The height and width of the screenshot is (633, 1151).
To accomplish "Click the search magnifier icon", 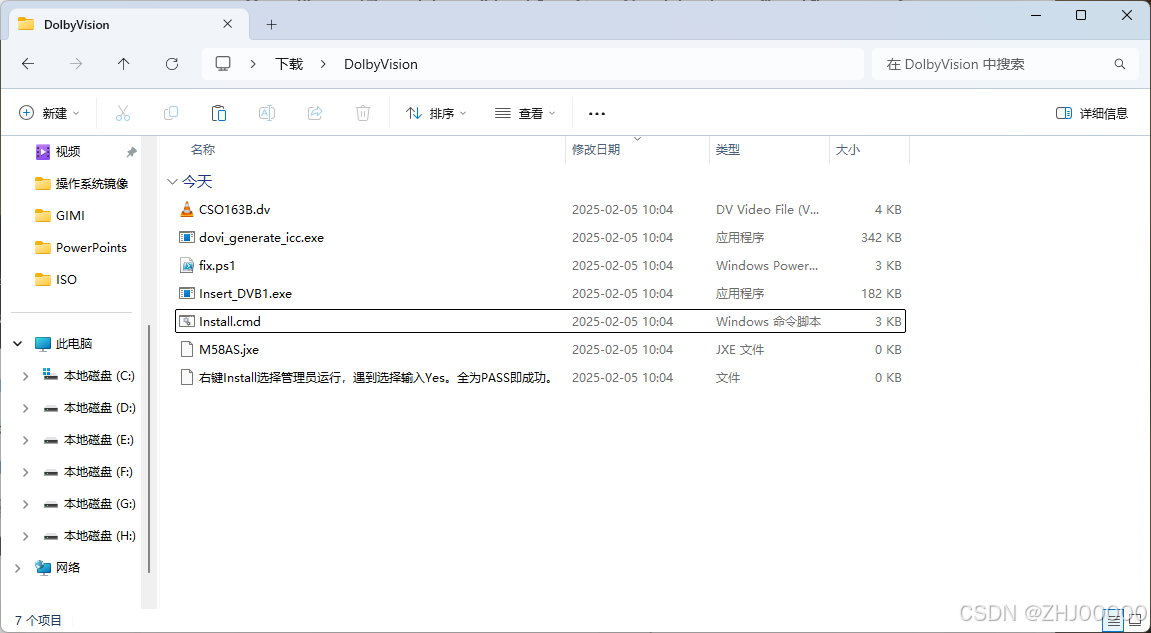I will coord(1119,64).
